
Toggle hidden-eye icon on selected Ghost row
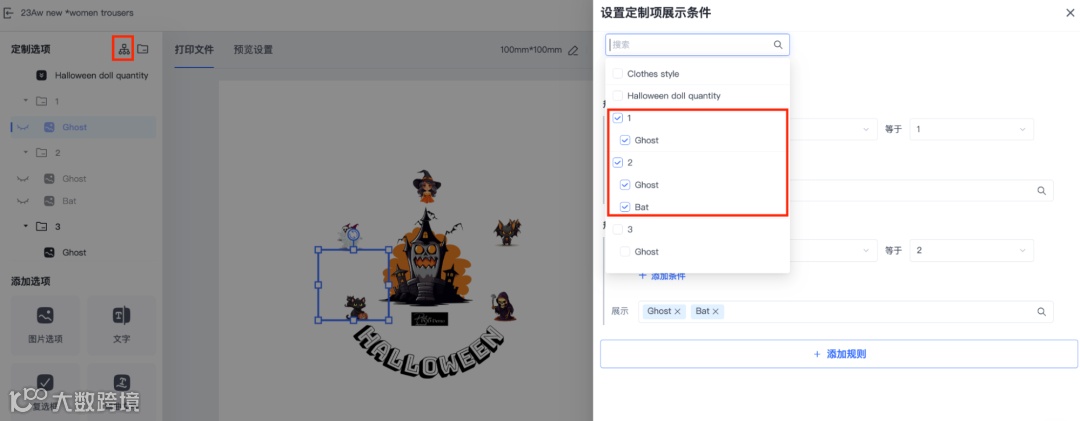23,127
